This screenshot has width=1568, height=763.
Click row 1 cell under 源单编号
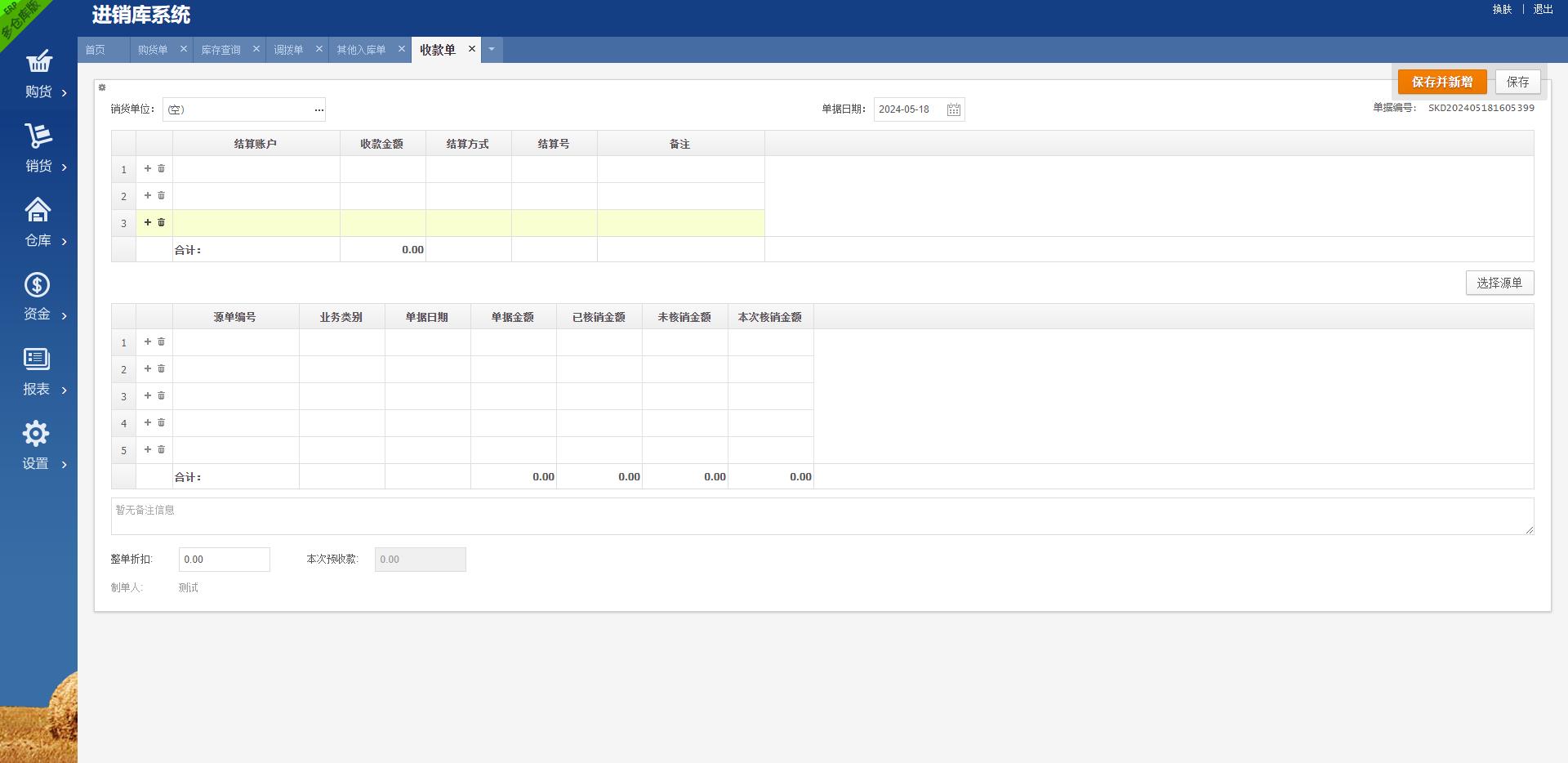pyautogui.click(x=236, y=342)
